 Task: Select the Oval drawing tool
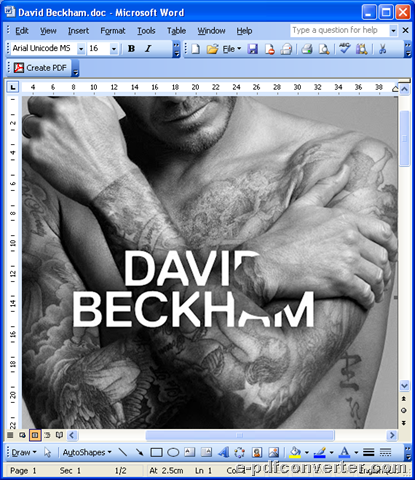click(x=173, y=452)
